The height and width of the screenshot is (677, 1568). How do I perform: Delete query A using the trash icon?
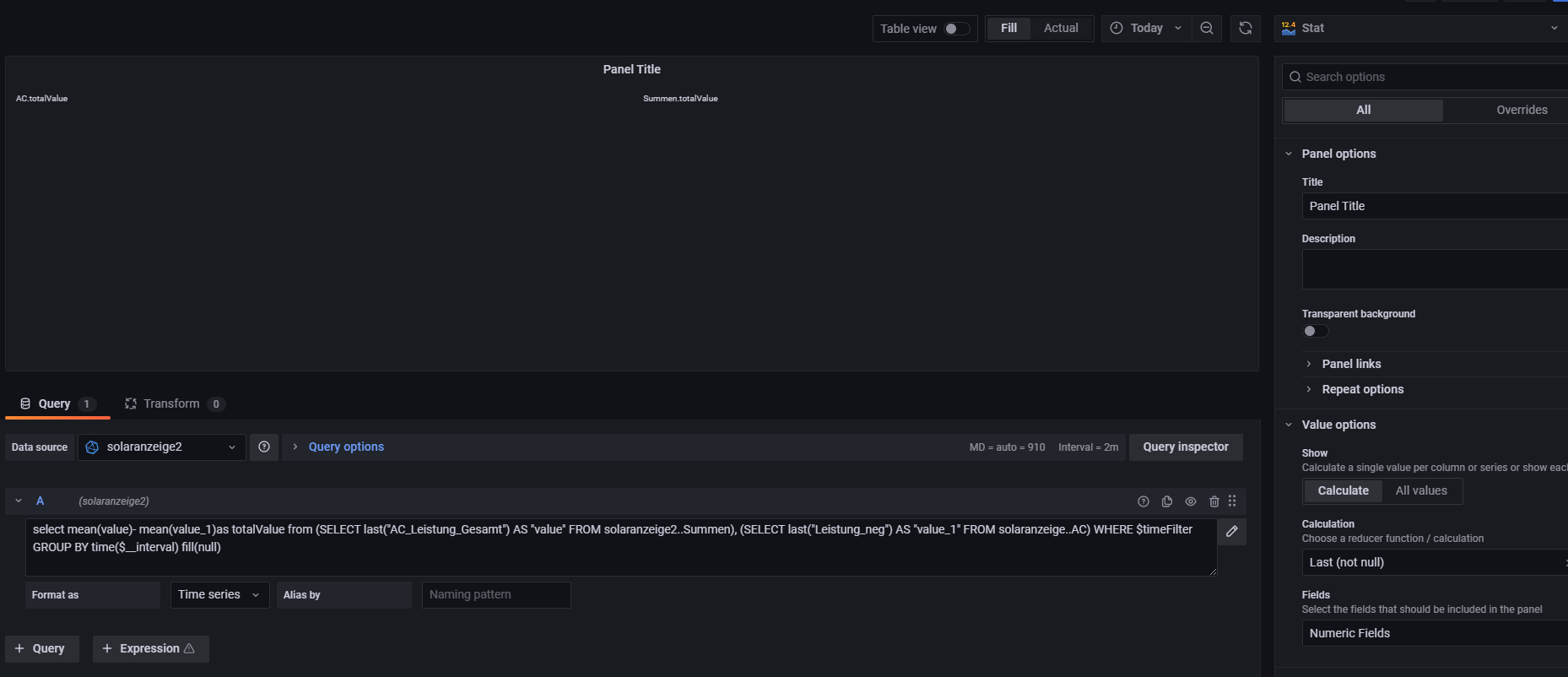coord(1214,501)
